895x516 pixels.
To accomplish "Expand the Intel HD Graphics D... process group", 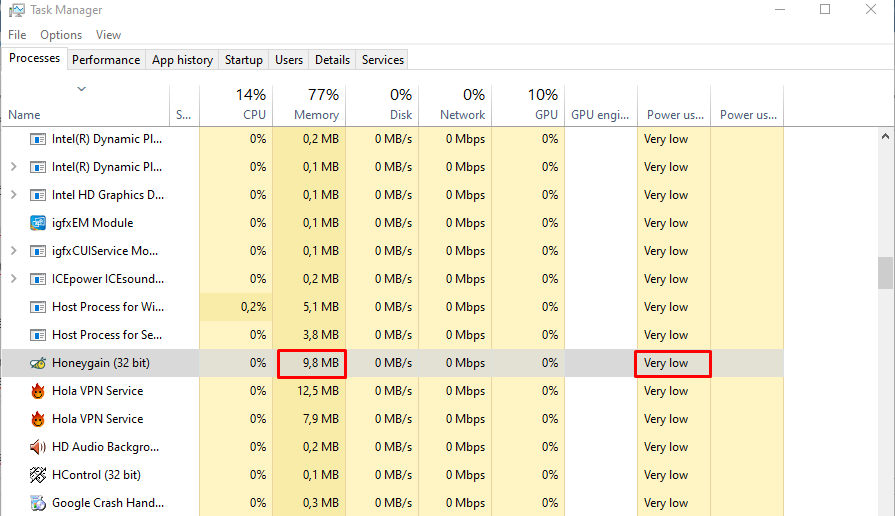I will point(14,195).
